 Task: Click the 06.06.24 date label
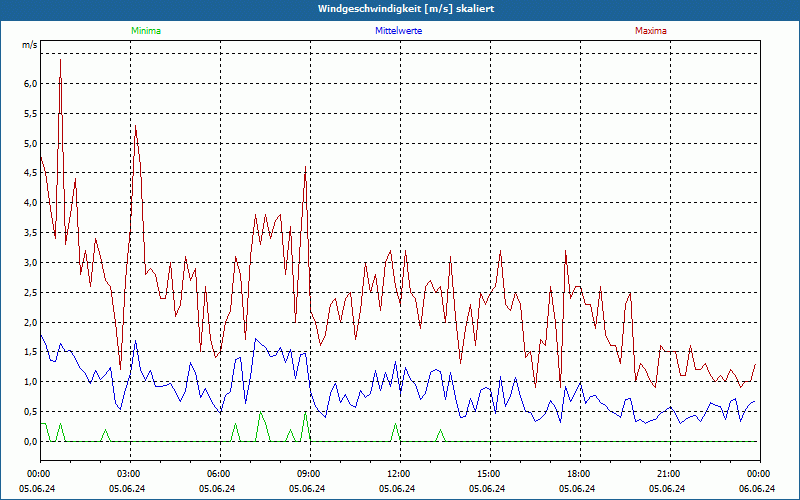[x=757, y=489]
